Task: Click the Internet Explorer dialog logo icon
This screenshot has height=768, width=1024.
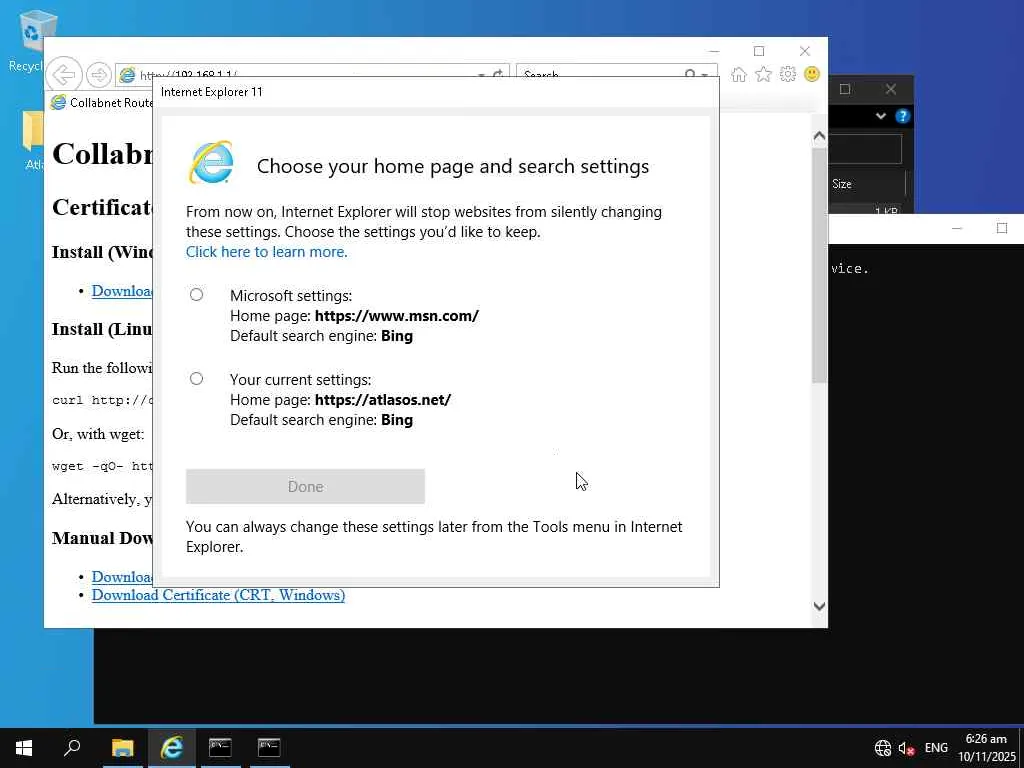Action: click(x=211, y=162)
